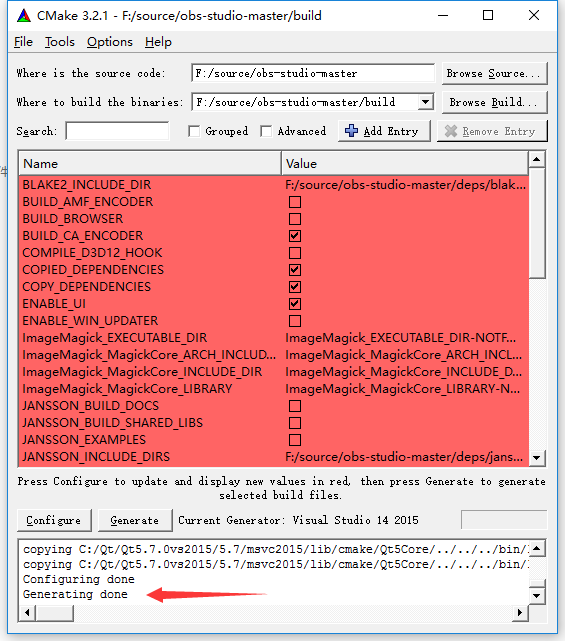Uncheck ENABLE_UI option
The width and height of the screenshot is (565, 641).
coord(295,304)
